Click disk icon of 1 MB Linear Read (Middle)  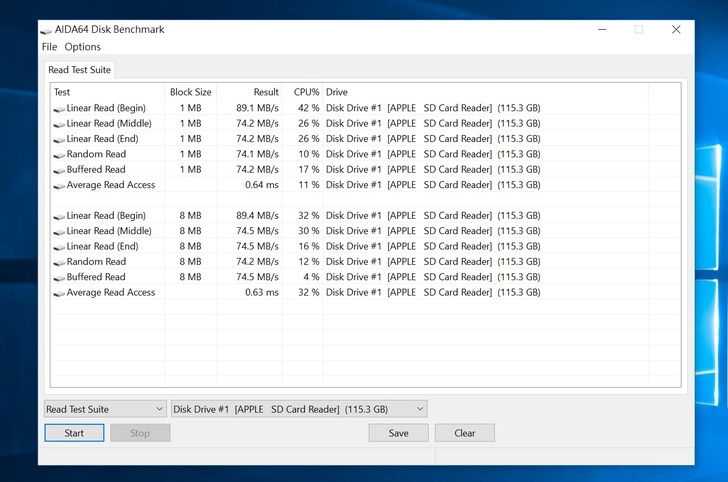[59, 124]
